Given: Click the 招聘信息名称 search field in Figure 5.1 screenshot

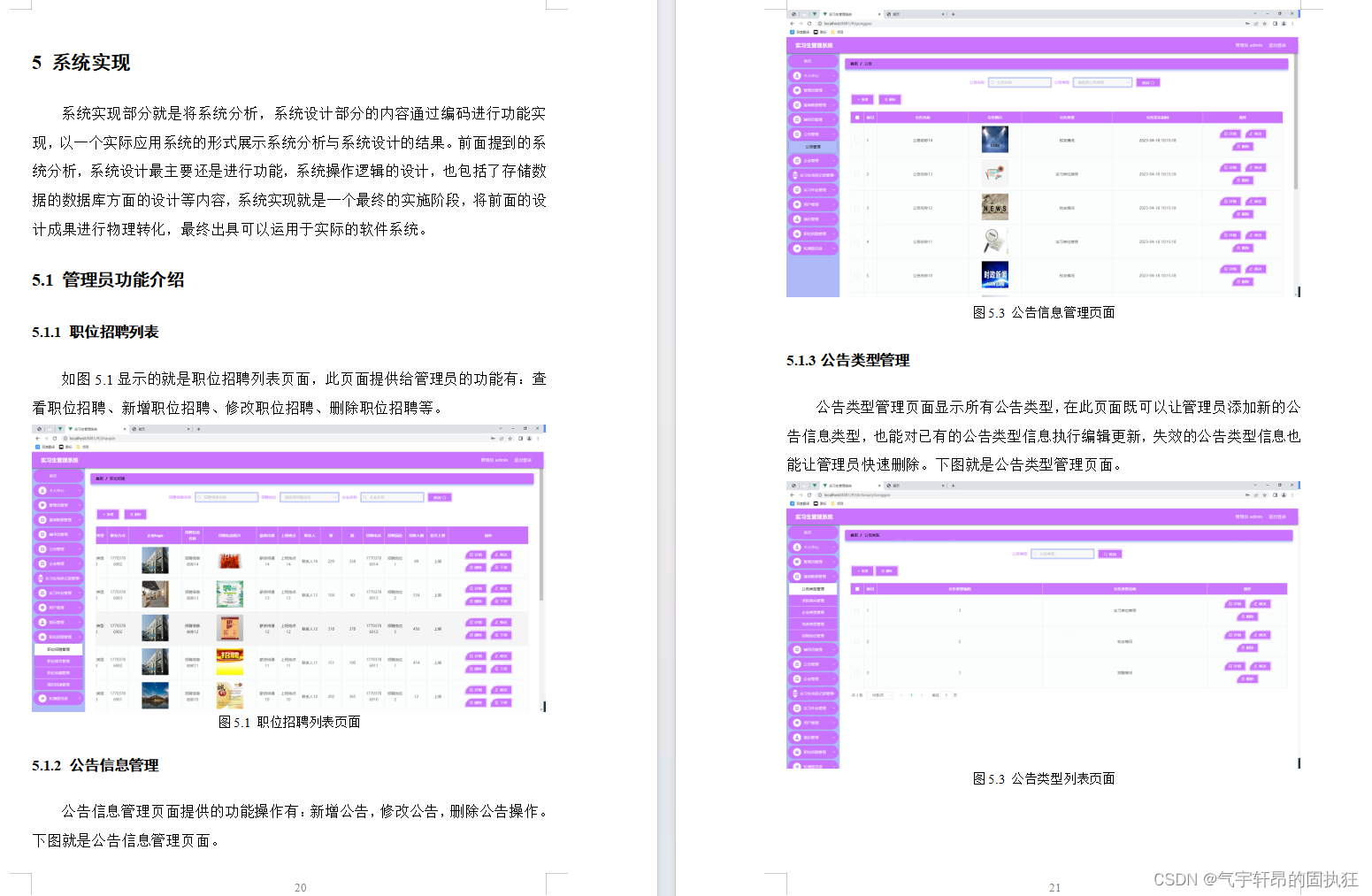Looking at the screenshot, I should [x=226, y=497].
